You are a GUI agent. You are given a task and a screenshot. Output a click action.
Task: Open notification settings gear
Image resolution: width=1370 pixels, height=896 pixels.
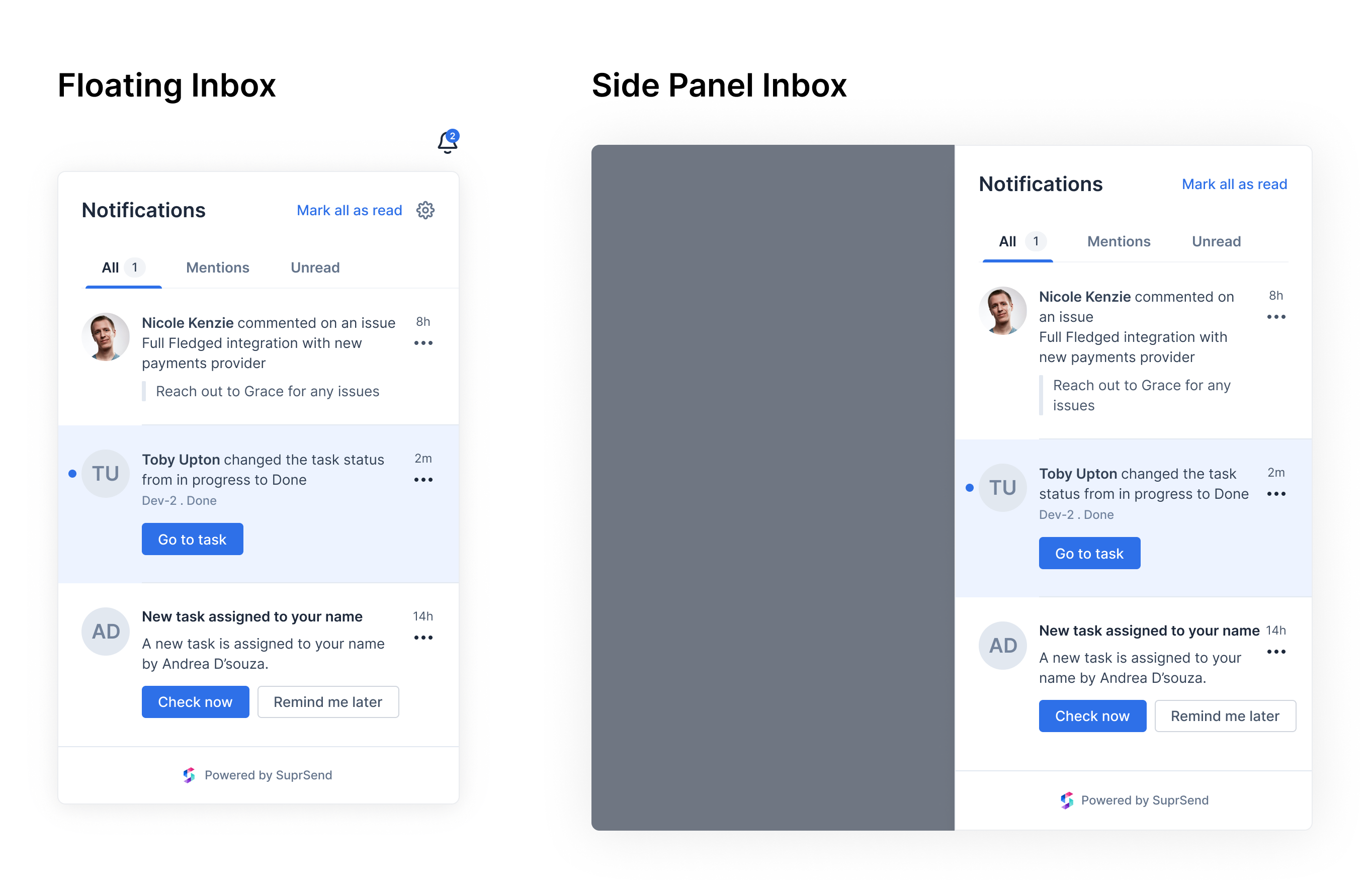tap(425, 210)
